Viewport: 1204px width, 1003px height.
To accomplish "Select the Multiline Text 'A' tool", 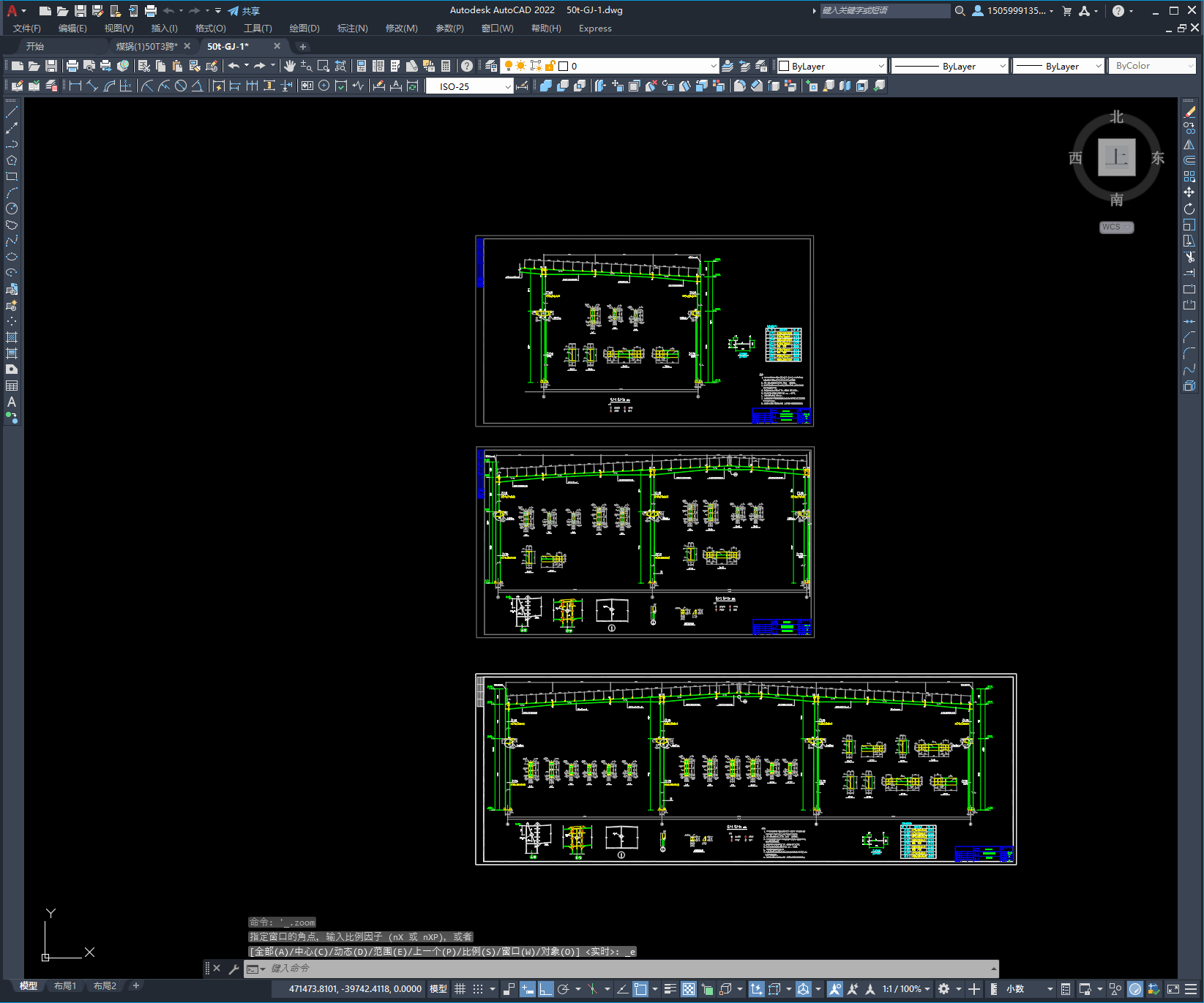I will 12,402.
